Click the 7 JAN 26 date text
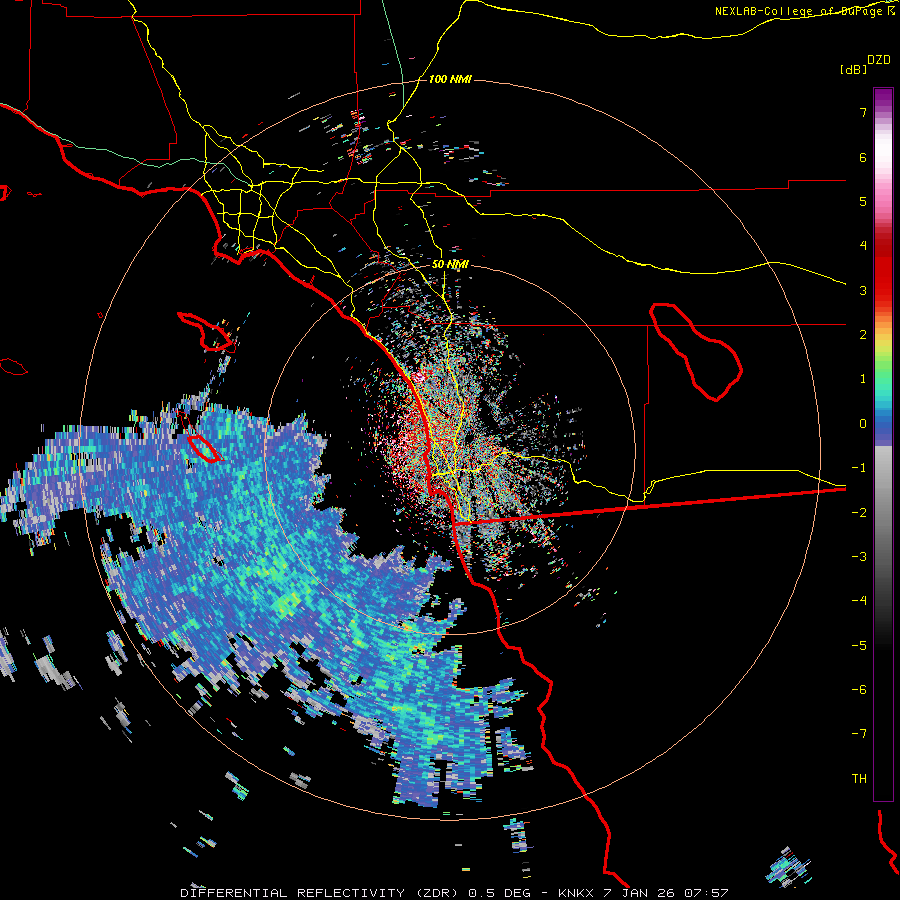This screenshot has width=900, height=900. click(x=639, y=893)
